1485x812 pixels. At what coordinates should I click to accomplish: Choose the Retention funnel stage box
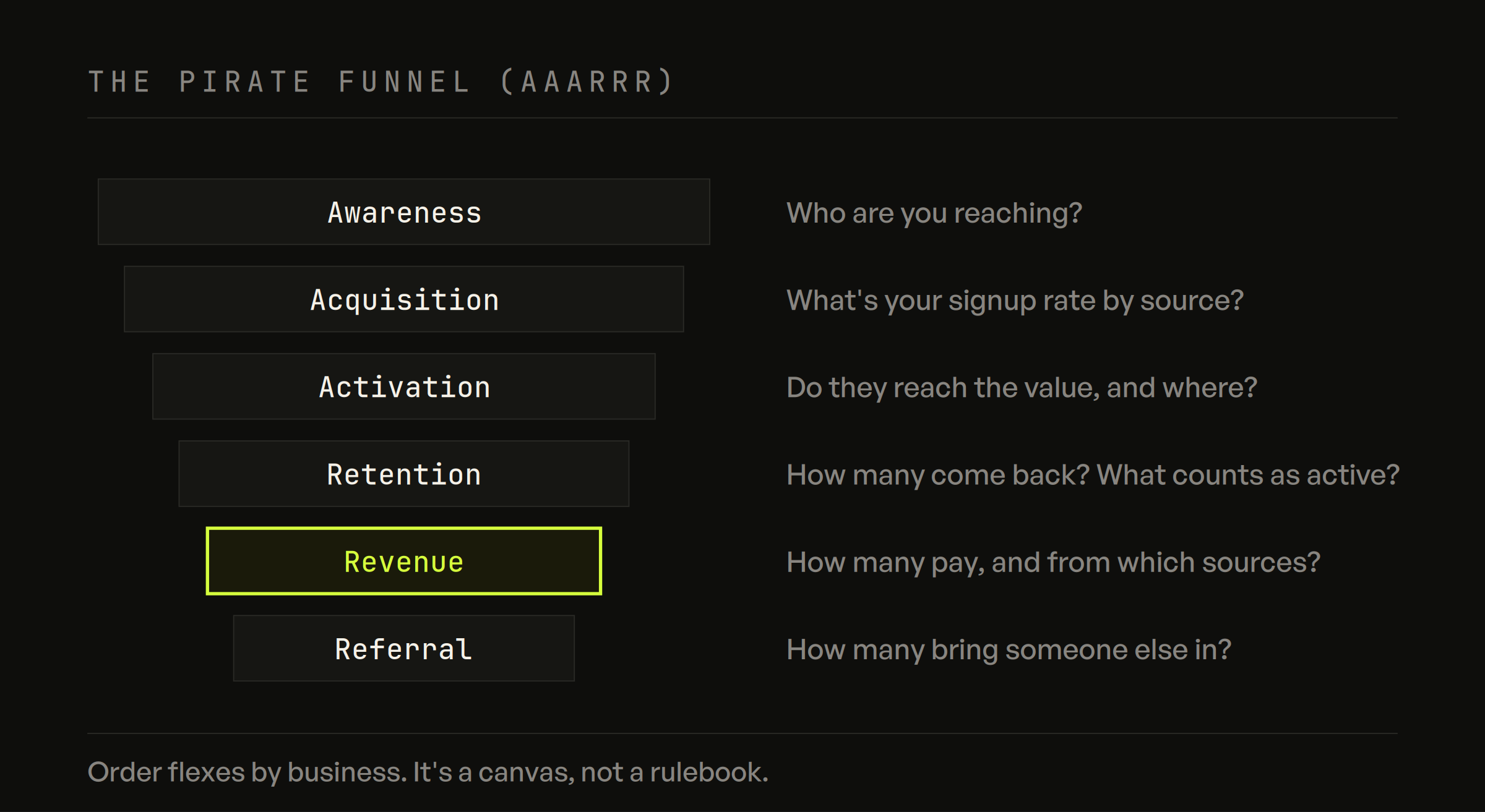coord(404,474)
